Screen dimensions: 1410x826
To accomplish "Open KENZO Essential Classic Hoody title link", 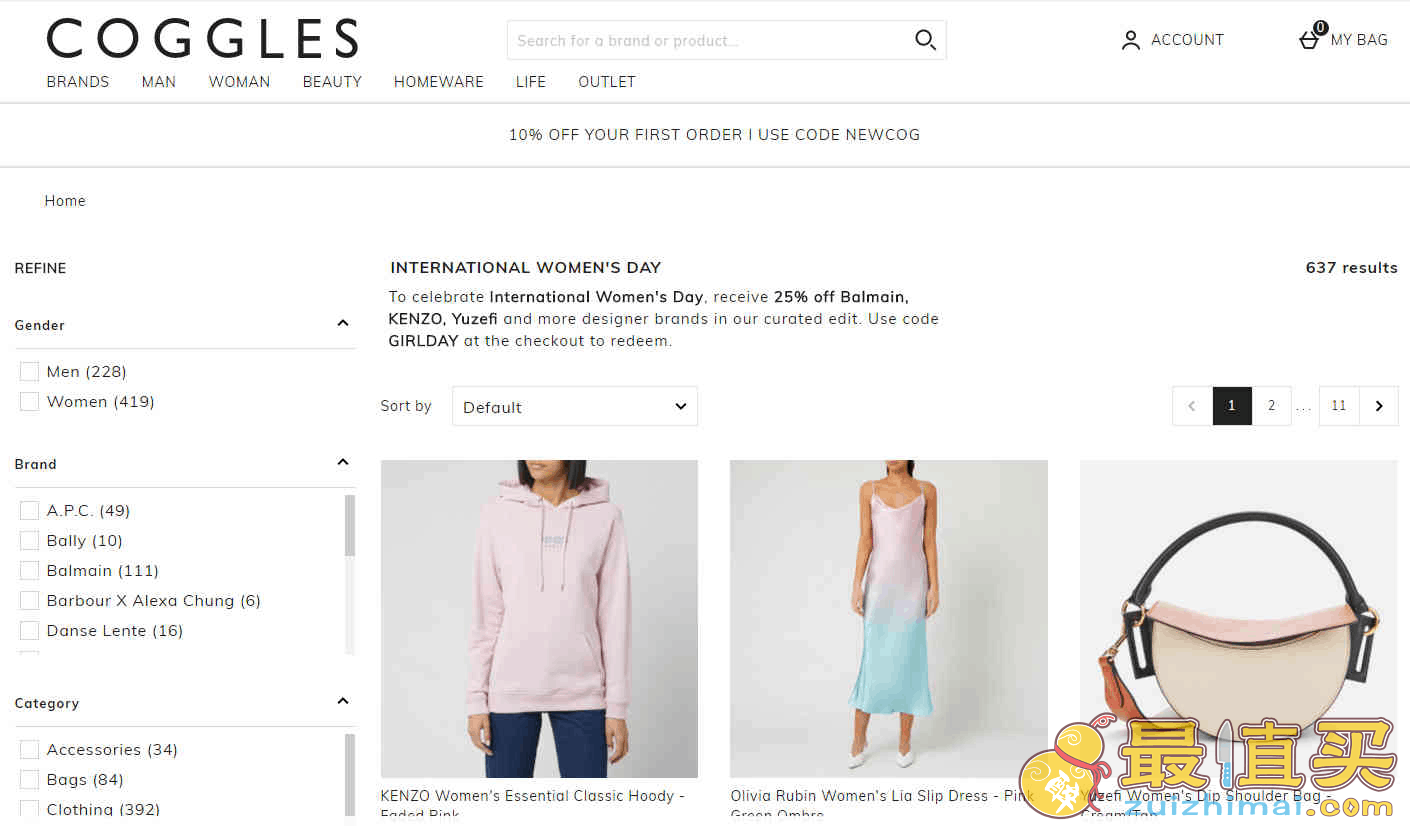I will tap(533, 804).
